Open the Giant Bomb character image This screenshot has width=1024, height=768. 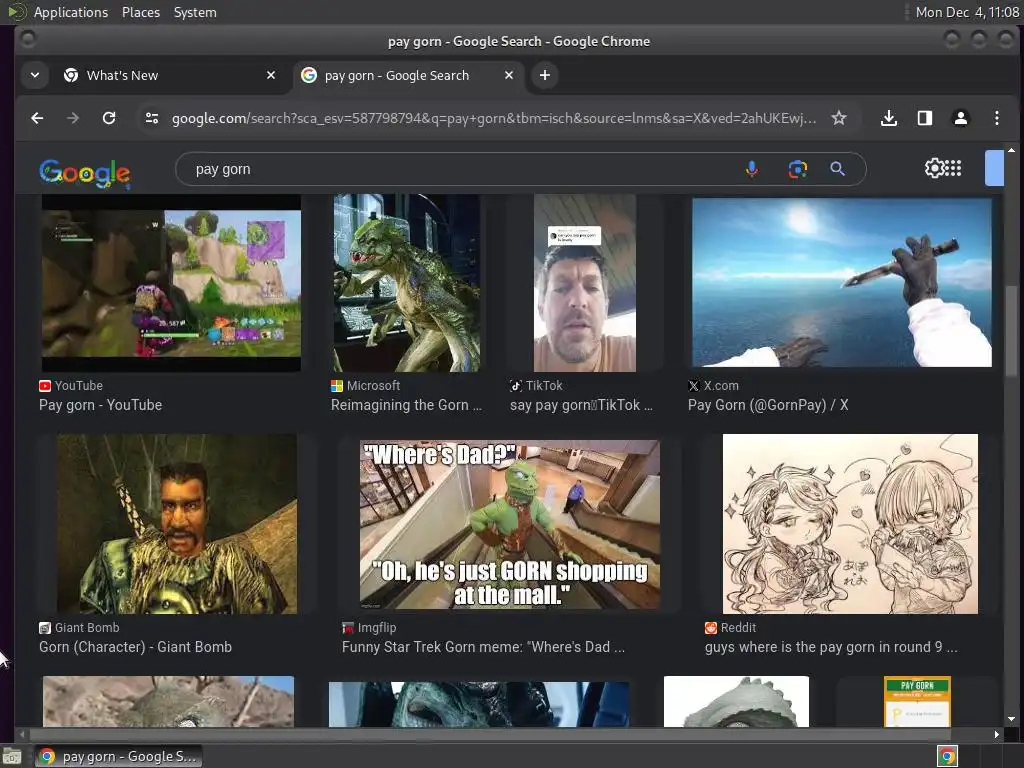click(x=177, y=524)
